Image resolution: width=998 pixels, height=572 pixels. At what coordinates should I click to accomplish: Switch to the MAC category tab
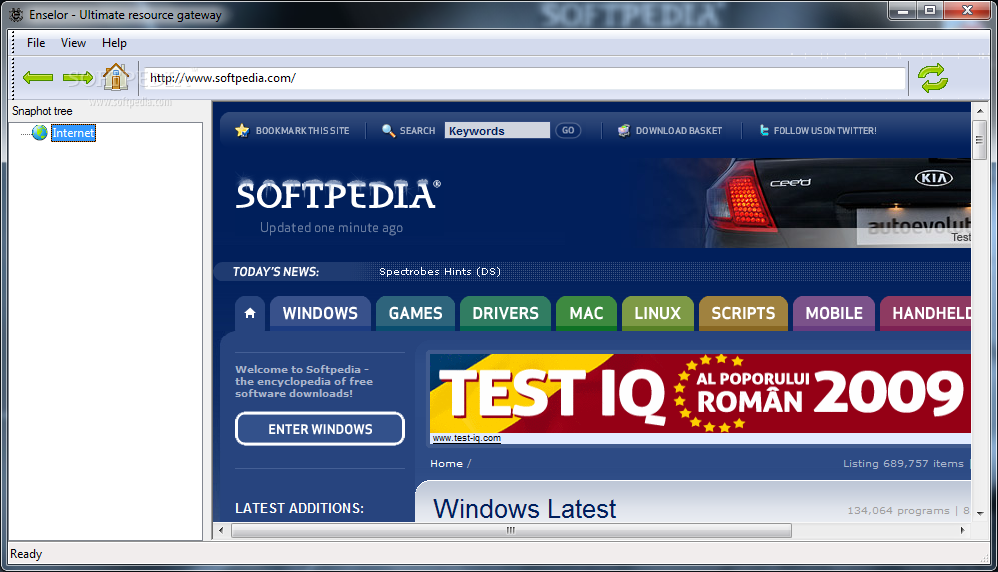pos(586,313)
